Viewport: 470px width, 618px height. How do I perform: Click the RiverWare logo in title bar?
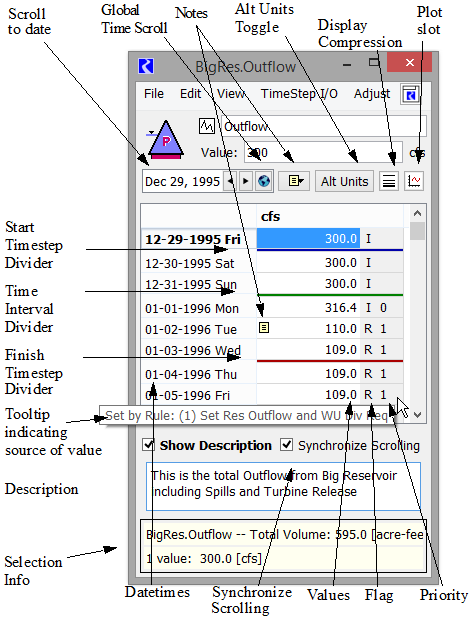[146, 66]
